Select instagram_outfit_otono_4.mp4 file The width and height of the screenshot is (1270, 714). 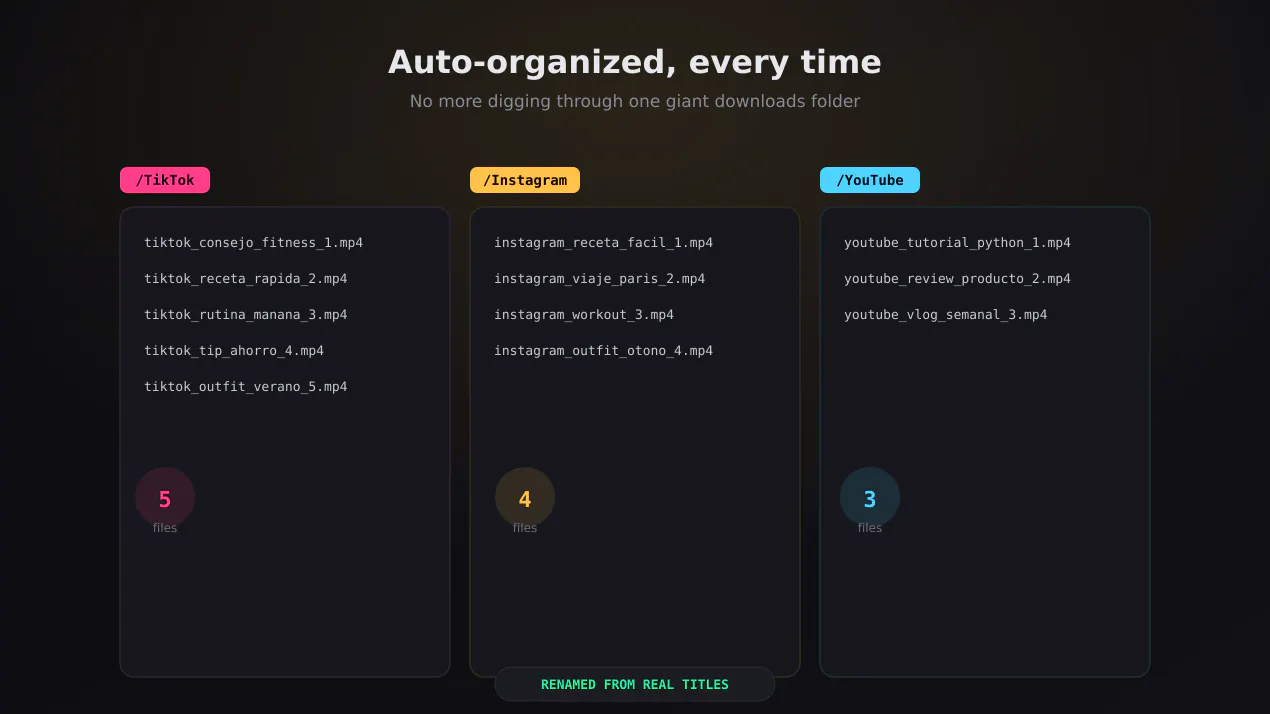[x=603, y=351]
